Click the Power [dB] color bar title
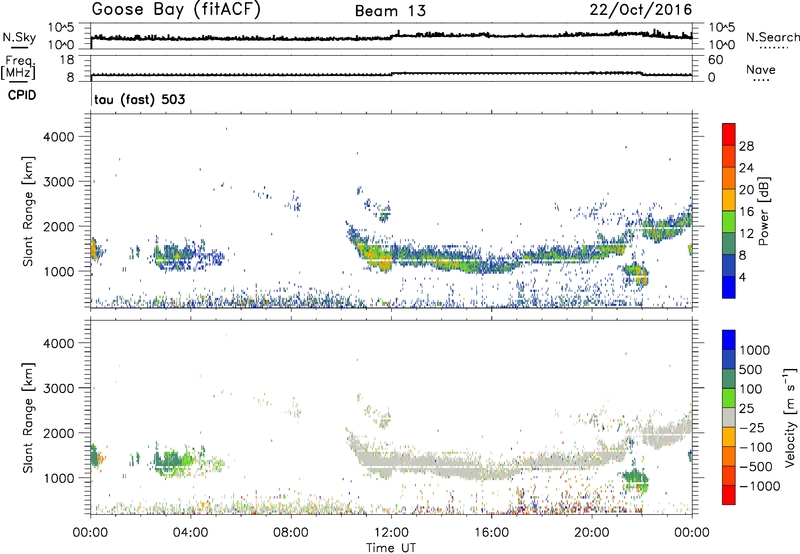Screen dimensions: 800x554 tap(764, 211)
